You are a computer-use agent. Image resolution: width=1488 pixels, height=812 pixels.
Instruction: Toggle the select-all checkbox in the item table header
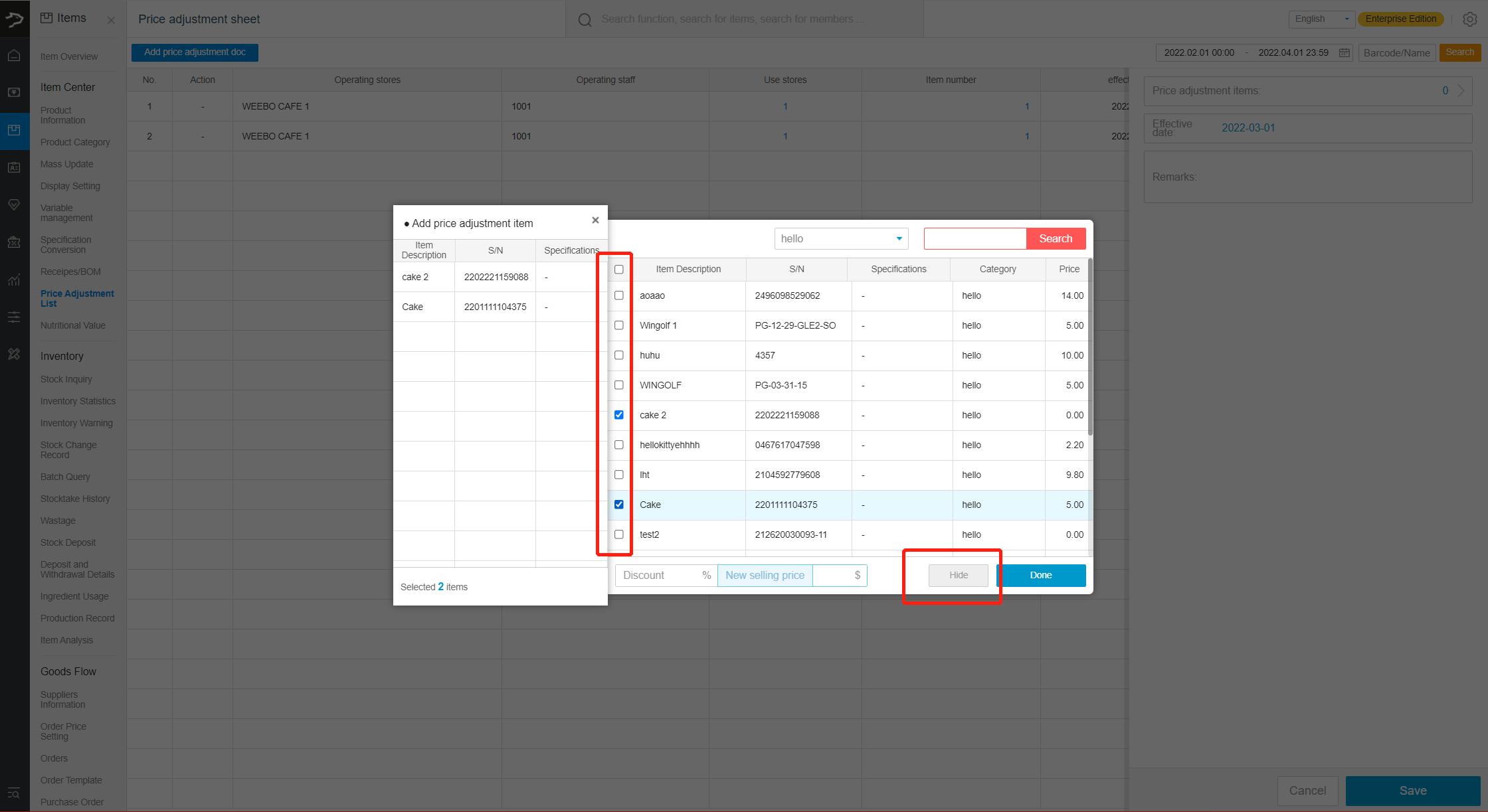tap(619, 270)
